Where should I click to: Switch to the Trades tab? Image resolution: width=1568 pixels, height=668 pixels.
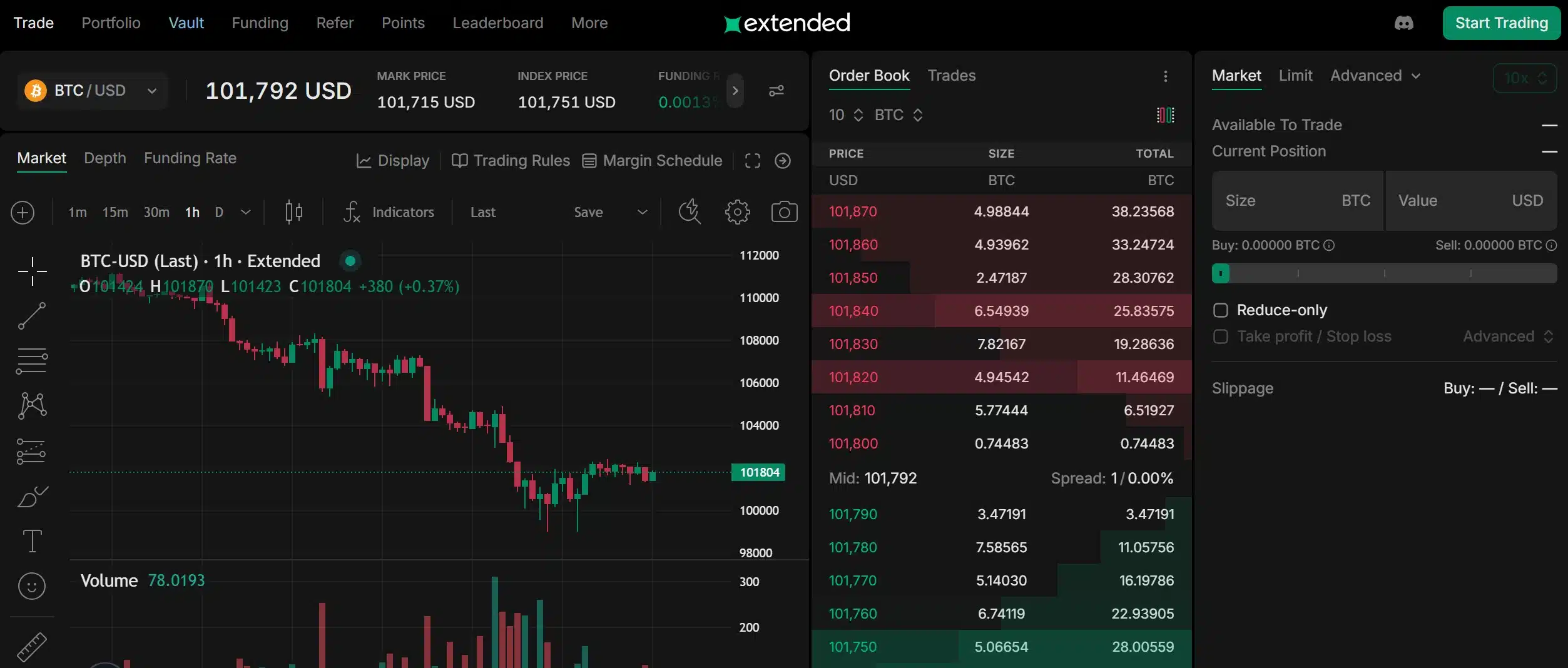click(x=950, y=76)
